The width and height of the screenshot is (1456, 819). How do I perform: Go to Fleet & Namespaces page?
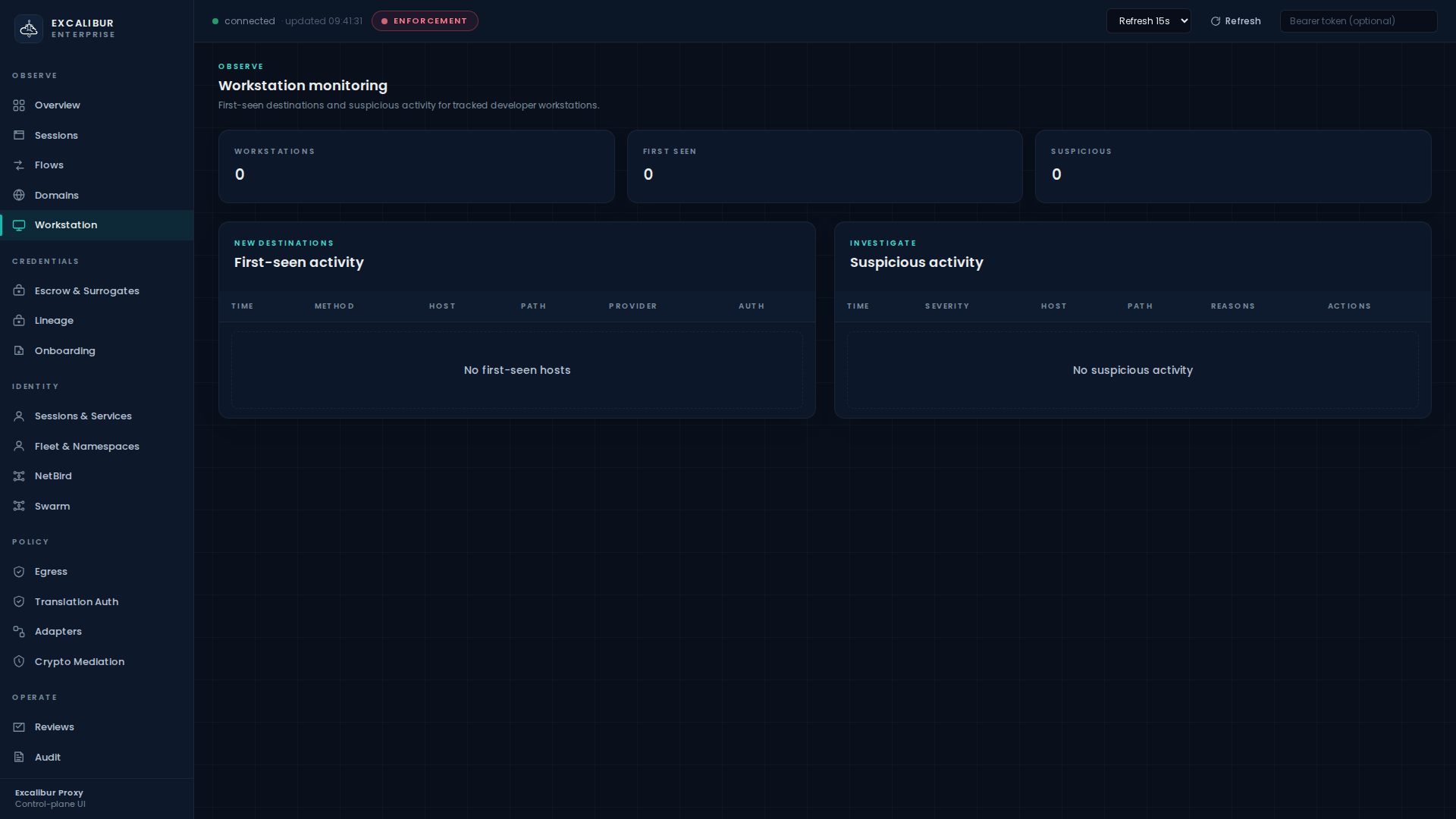tap(86, 447)
